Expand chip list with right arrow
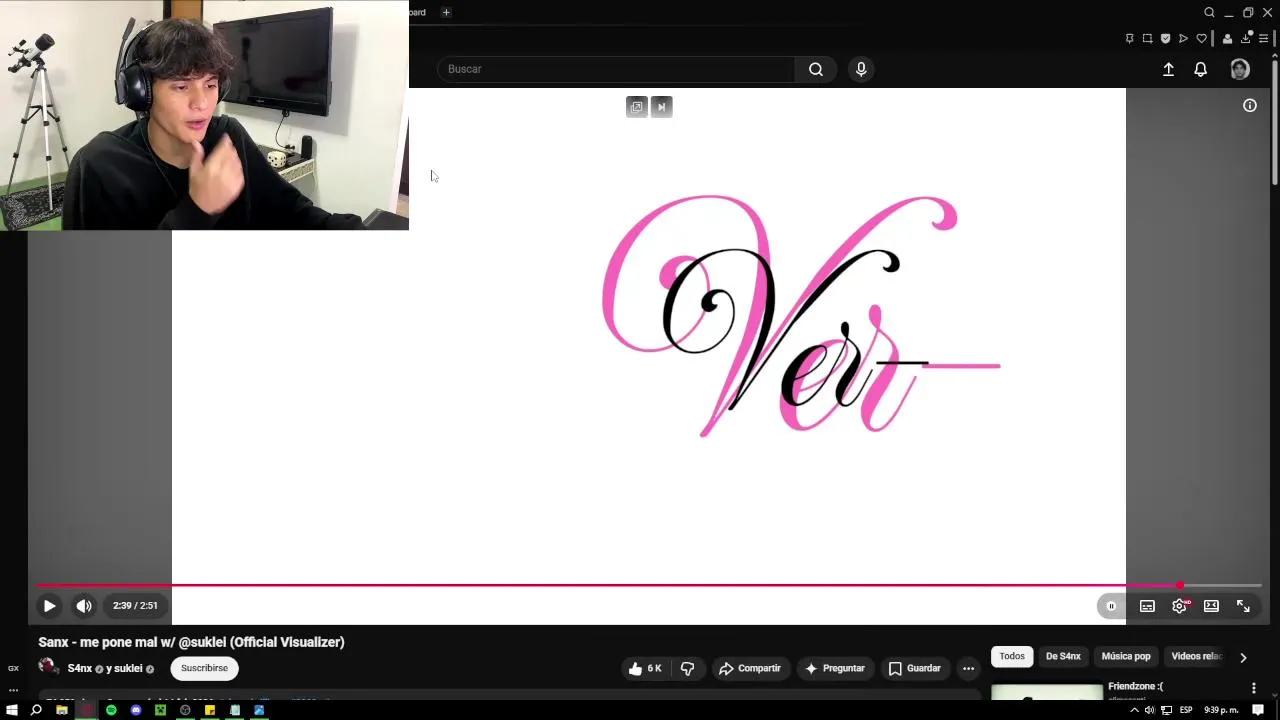The height and width of the screenshot is (720, 1280). 1243,657
